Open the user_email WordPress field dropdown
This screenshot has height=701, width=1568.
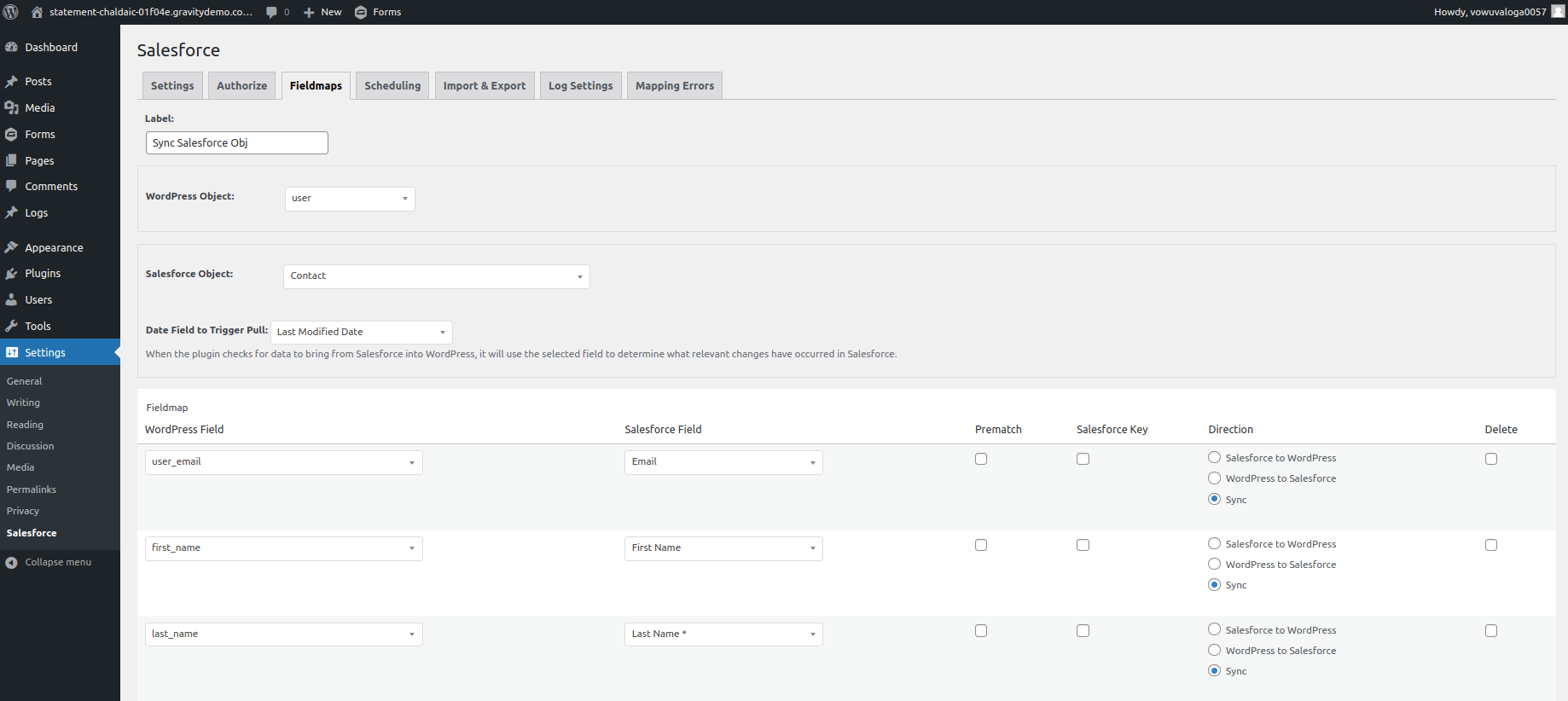coord(284,462)
